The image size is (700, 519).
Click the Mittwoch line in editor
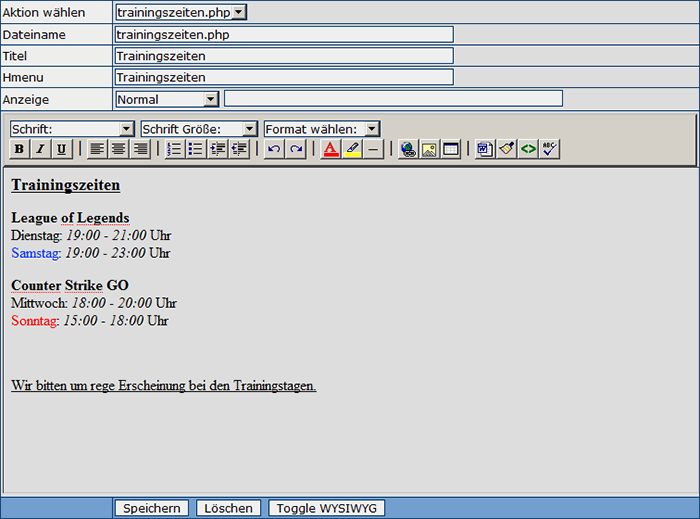94,303
